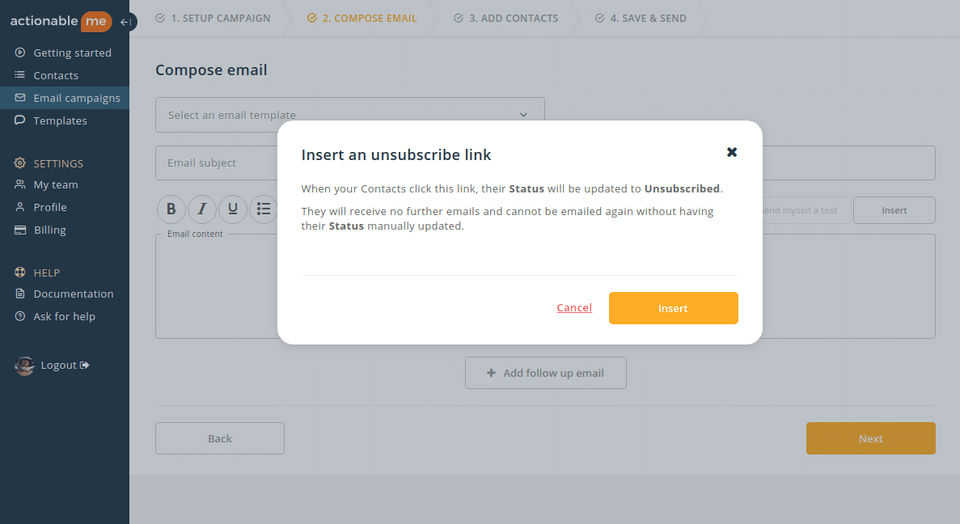Toggle italic formatting button
The image size is (960, 524).
tap(202, 209)
